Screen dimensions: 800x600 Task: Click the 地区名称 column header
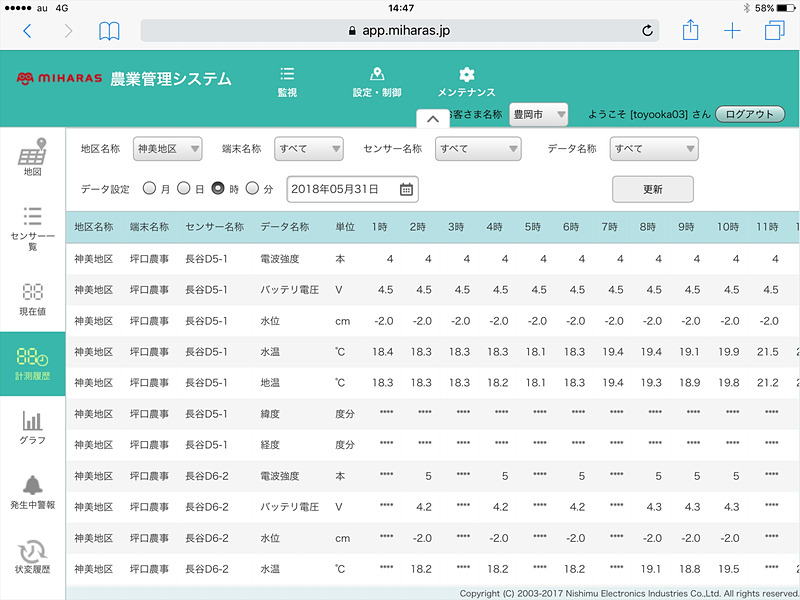coord(94,227)
